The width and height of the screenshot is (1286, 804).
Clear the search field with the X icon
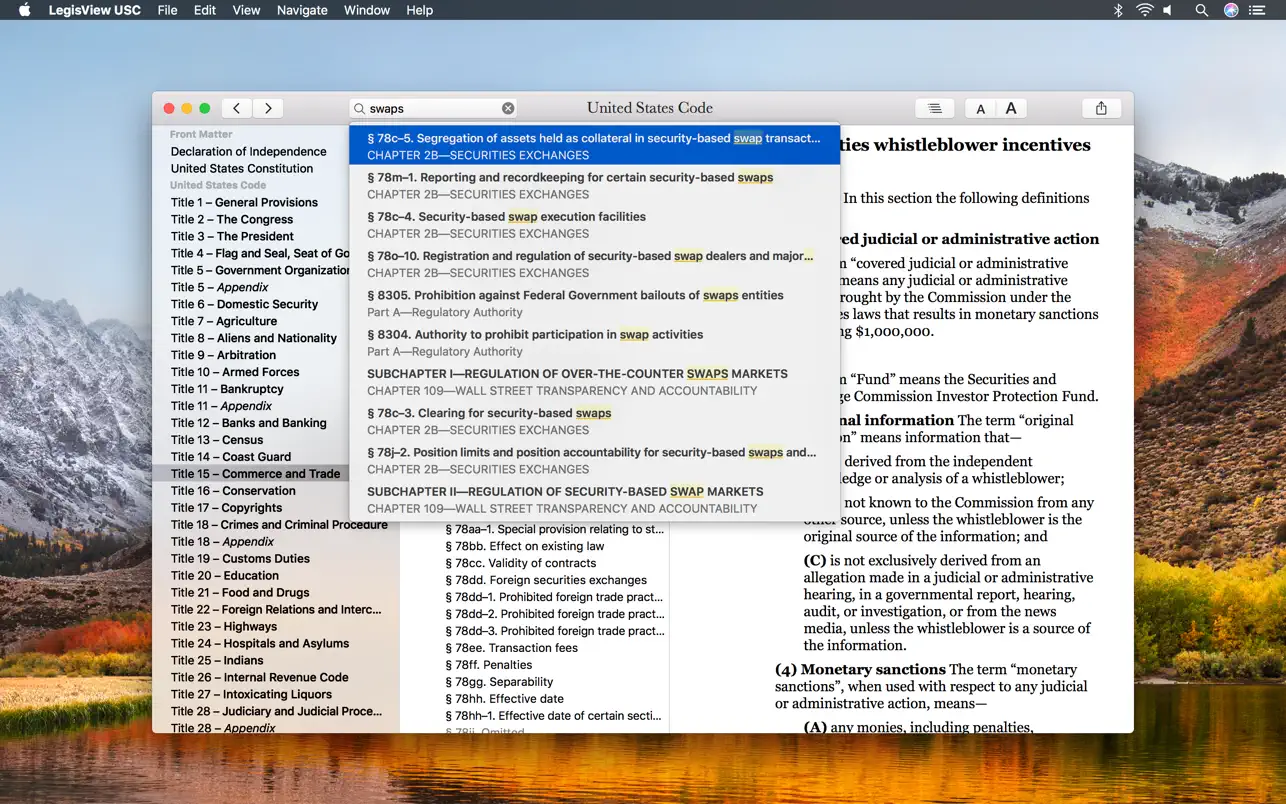click(x=508, y=108)
